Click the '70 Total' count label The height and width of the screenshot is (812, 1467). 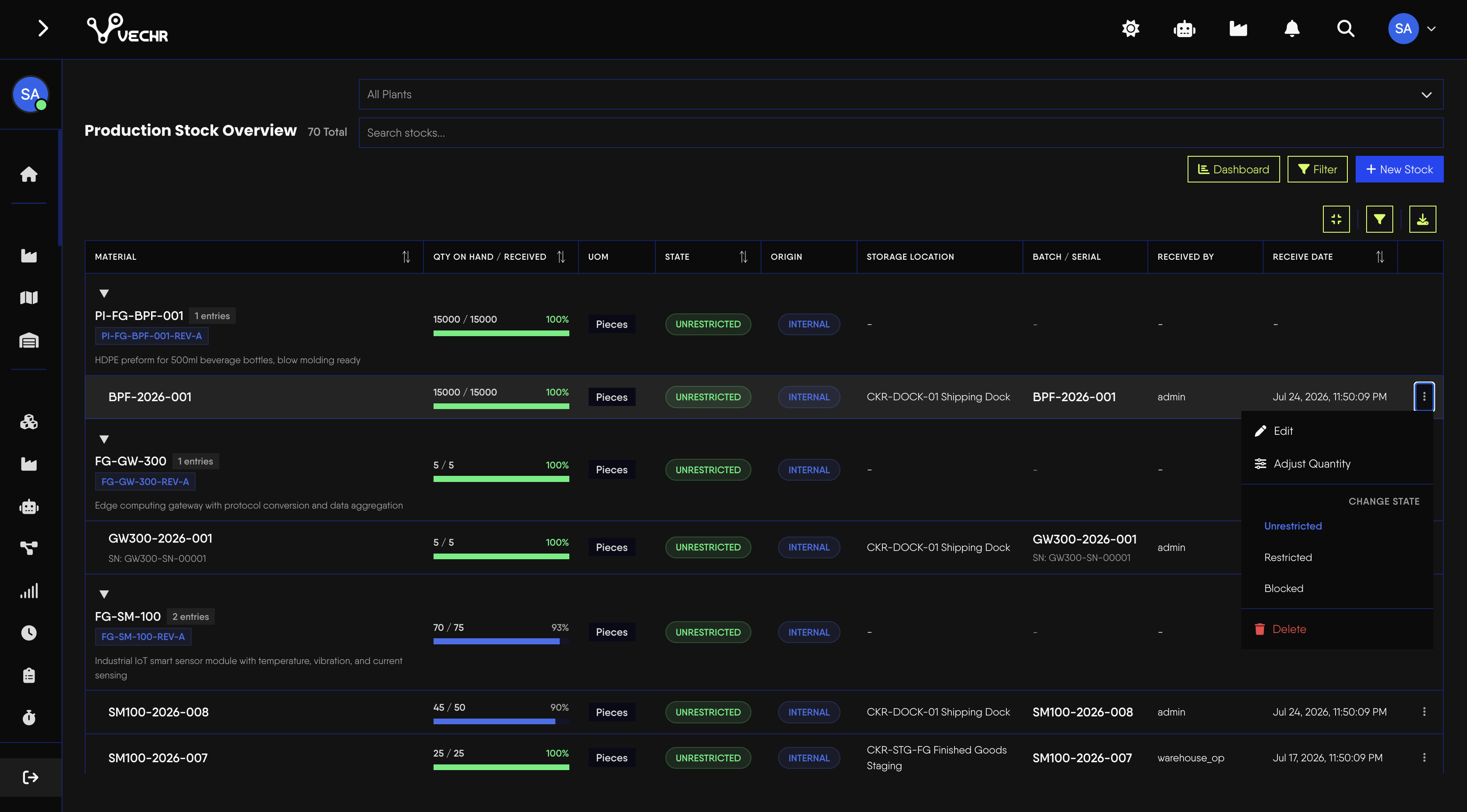click(x=327, y=132)
